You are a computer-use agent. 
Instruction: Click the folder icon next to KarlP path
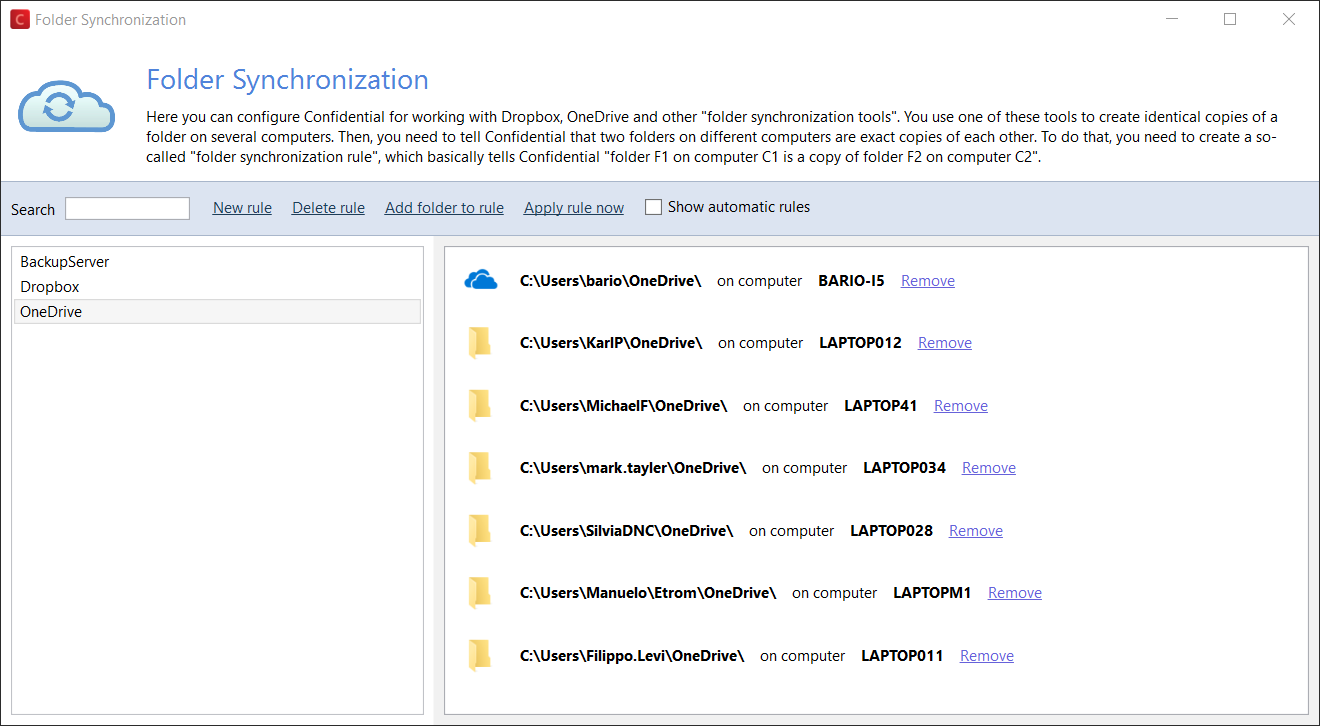(481, 343)
